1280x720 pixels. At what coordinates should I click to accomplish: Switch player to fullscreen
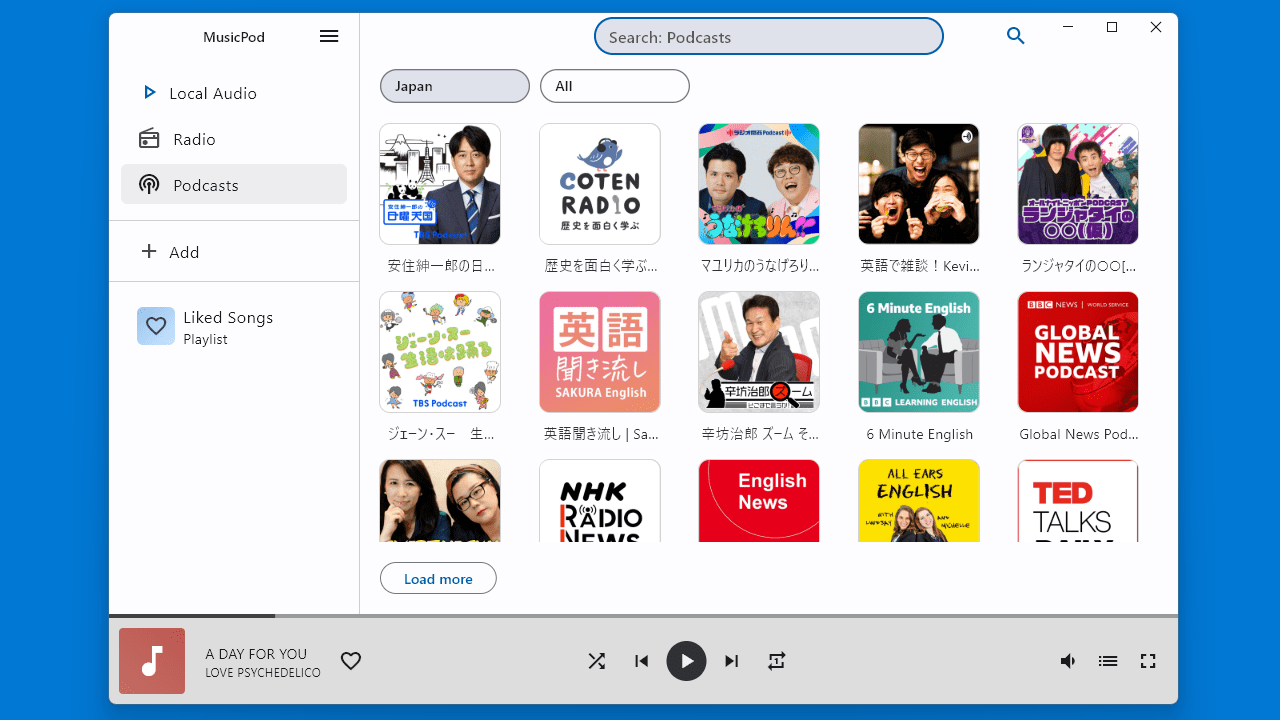tap(1148, 661)
